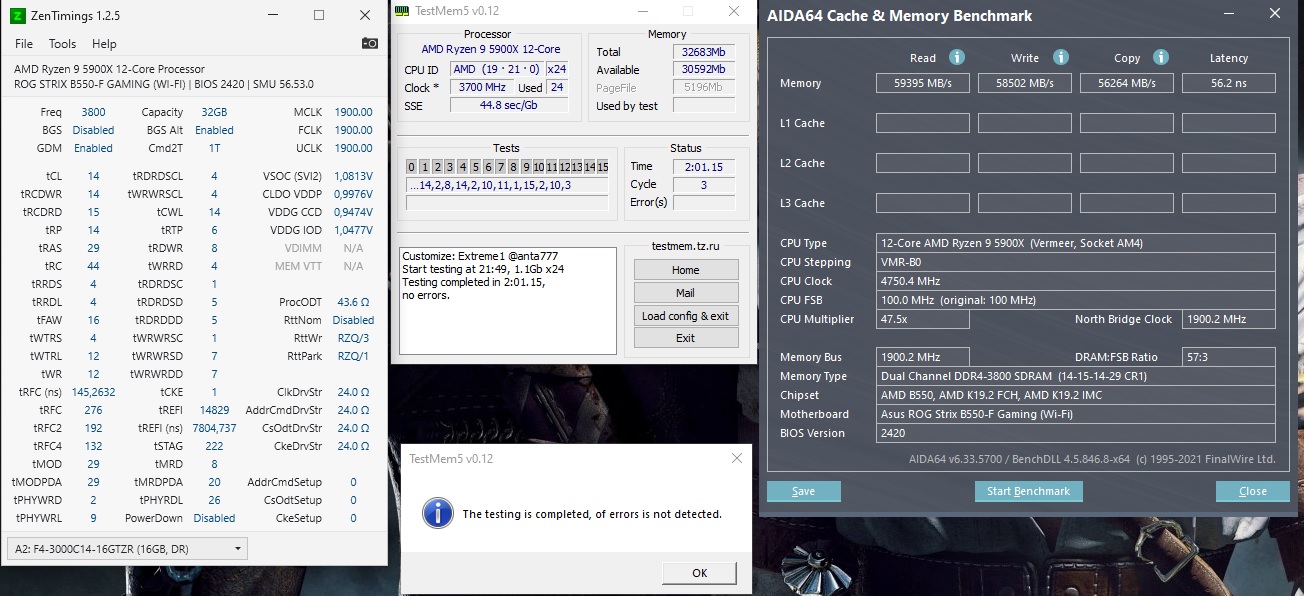Click the tRAS value 29 in ZenTimings
The height and width of the screenshot is (596, 1304).
[x=93, y=248]
